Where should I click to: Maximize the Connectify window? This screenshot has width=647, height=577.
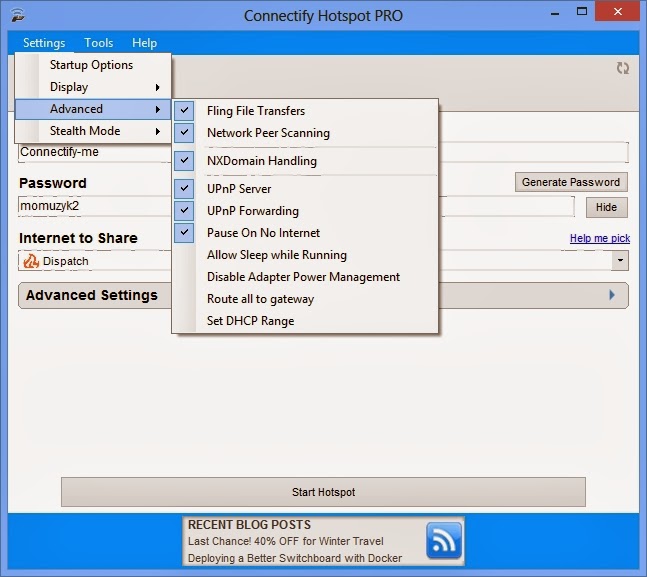tap(582, 12)
